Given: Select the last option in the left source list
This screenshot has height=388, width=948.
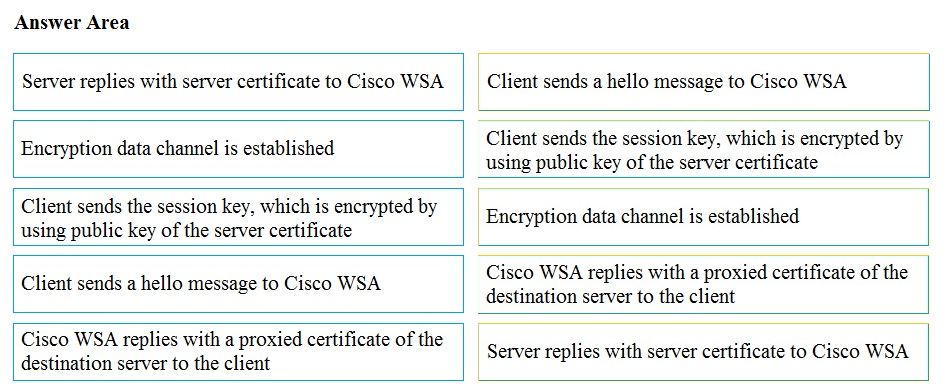Looking at the screenshot, I should click(238, 352).
